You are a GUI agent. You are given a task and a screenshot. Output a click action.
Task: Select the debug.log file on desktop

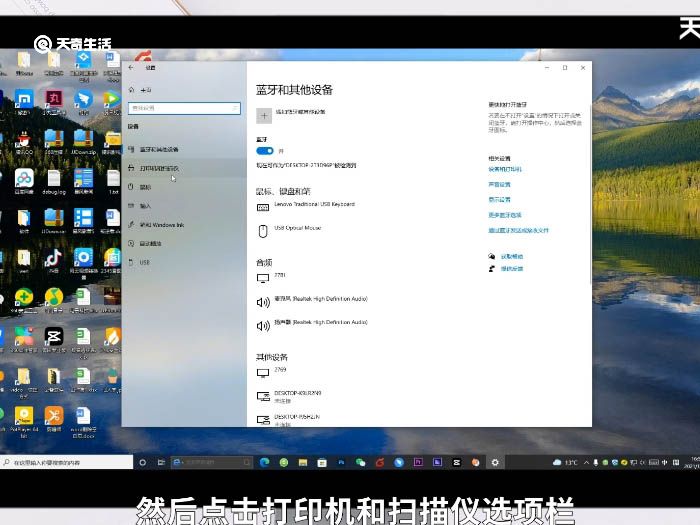54,182
